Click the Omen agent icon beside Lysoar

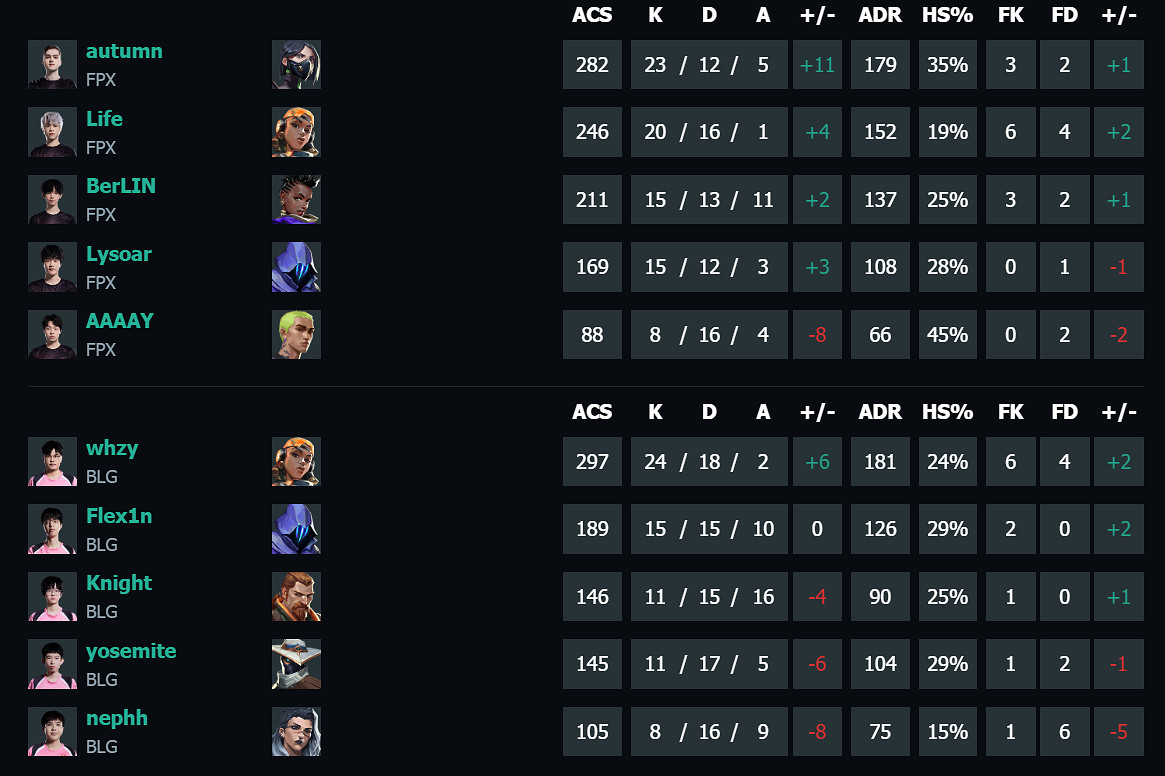296,266
